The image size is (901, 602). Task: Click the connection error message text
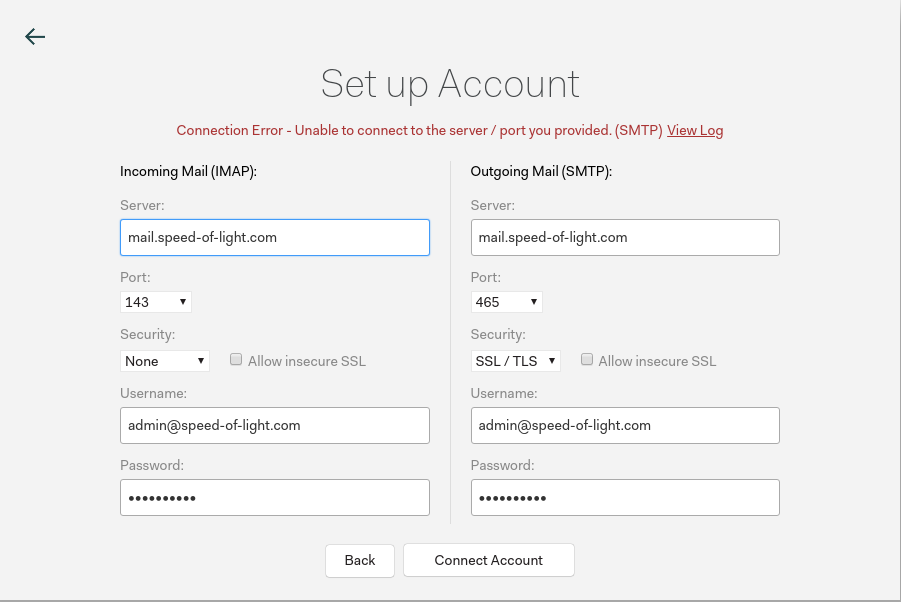pos(418,130)
